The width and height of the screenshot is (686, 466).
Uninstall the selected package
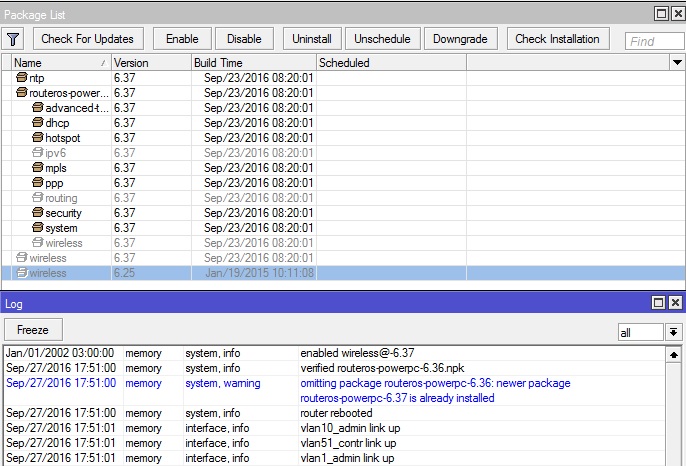coord(312,39)
